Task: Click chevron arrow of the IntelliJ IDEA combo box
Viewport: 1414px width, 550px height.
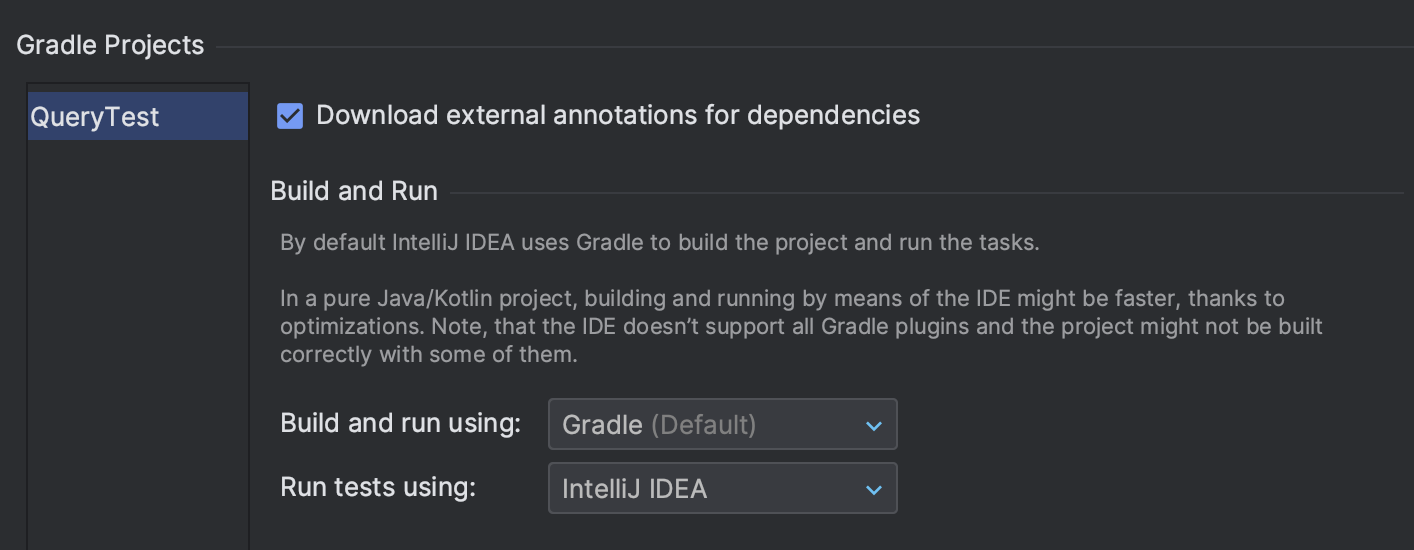Action: coord(873,490)
